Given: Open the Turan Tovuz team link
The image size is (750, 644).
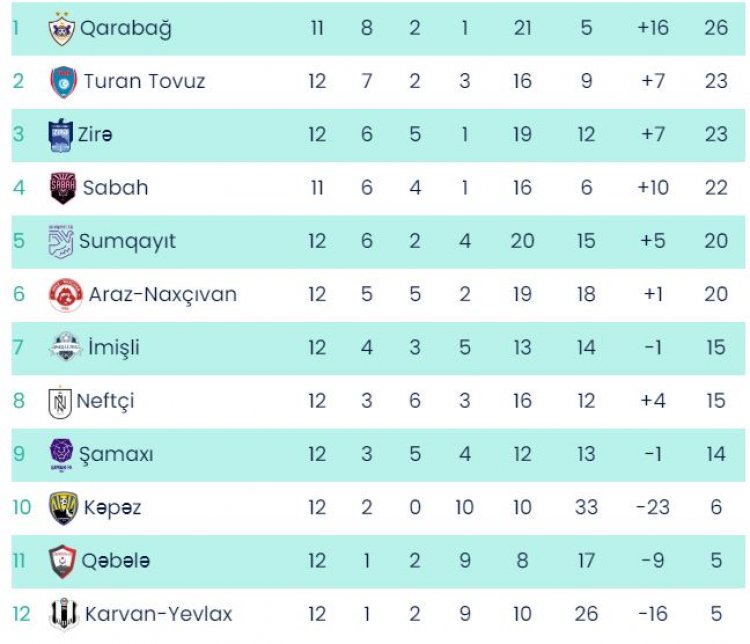Looking at the screenshot, I should coord(144,82).
